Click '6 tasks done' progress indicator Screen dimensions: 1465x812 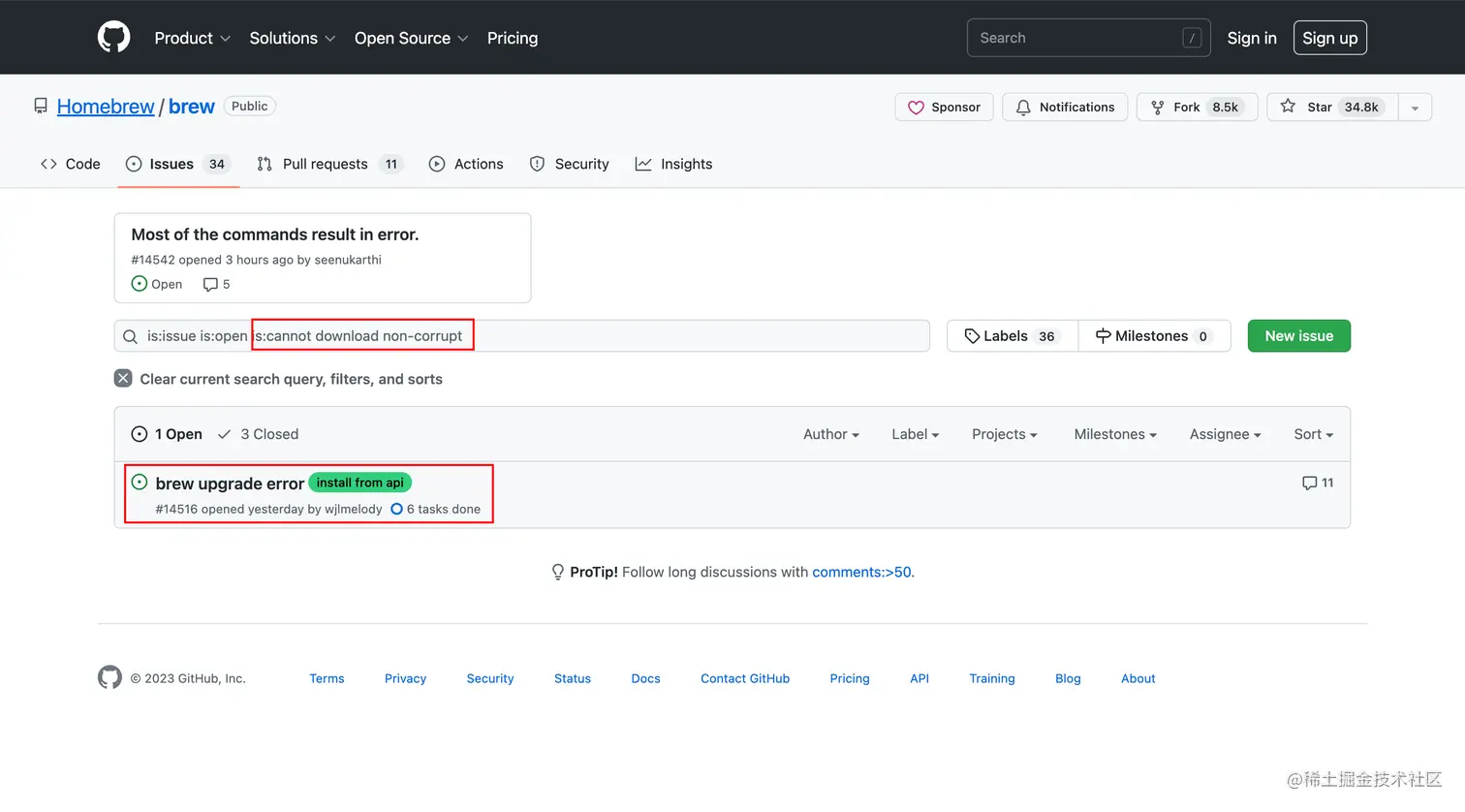[x=435, y=509]
